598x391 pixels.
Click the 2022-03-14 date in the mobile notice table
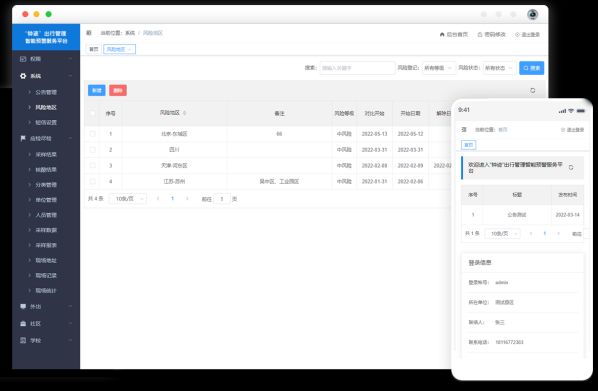pyautogui.click(x=567, y=215)
